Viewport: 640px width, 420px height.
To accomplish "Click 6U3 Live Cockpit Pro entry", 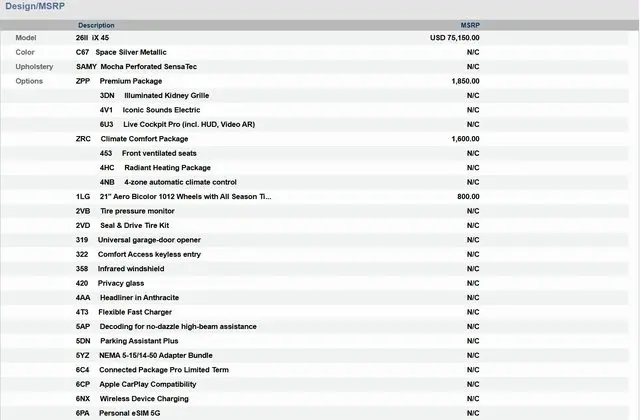I will [x=176, y=124].
